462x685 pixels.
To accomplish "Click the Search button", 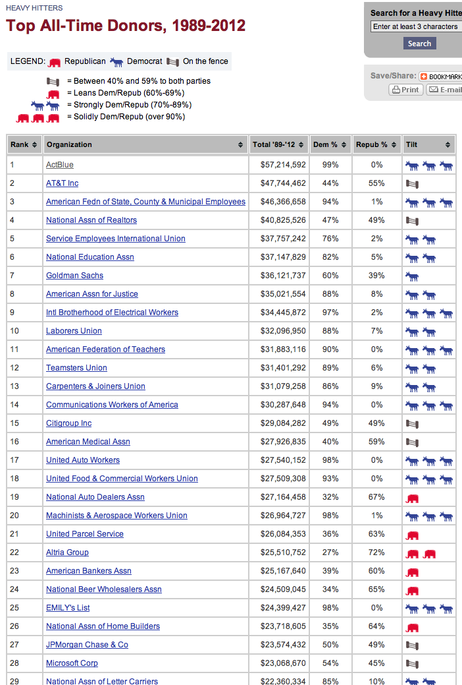I will [x=419, y=43].
